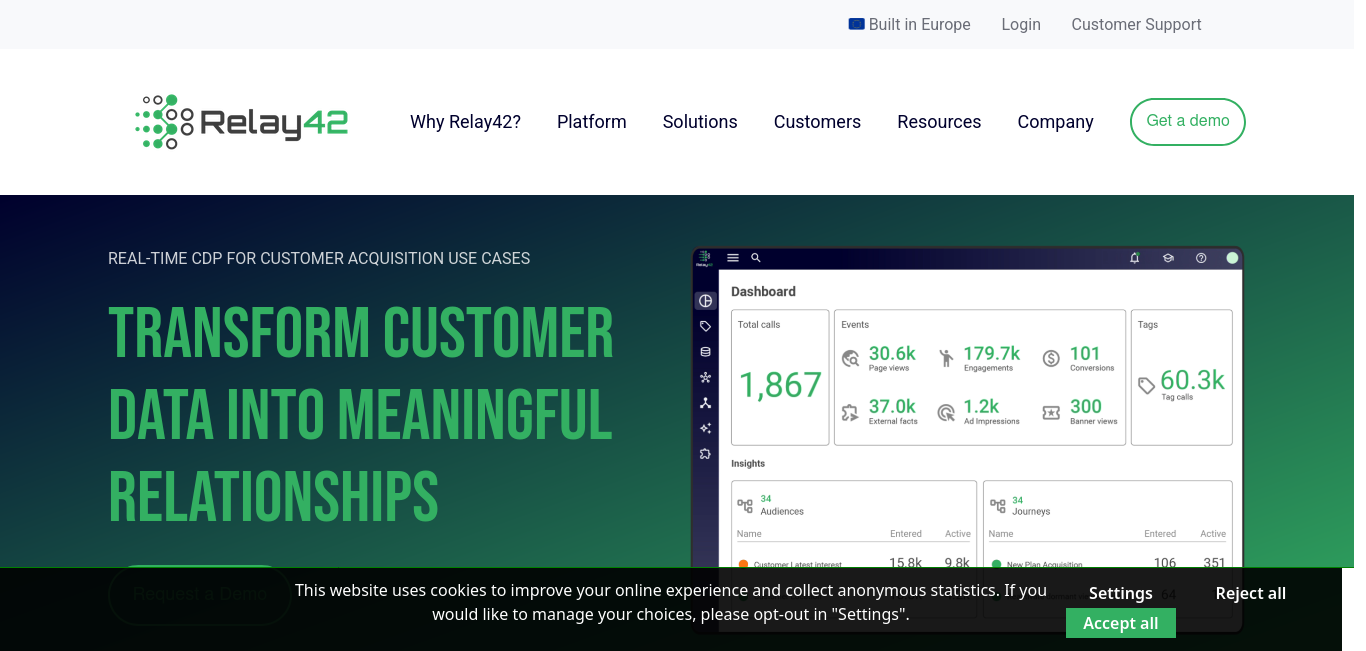
Task: Click the Page views icon
Action: pyautogui.click(x=851, y=358)
